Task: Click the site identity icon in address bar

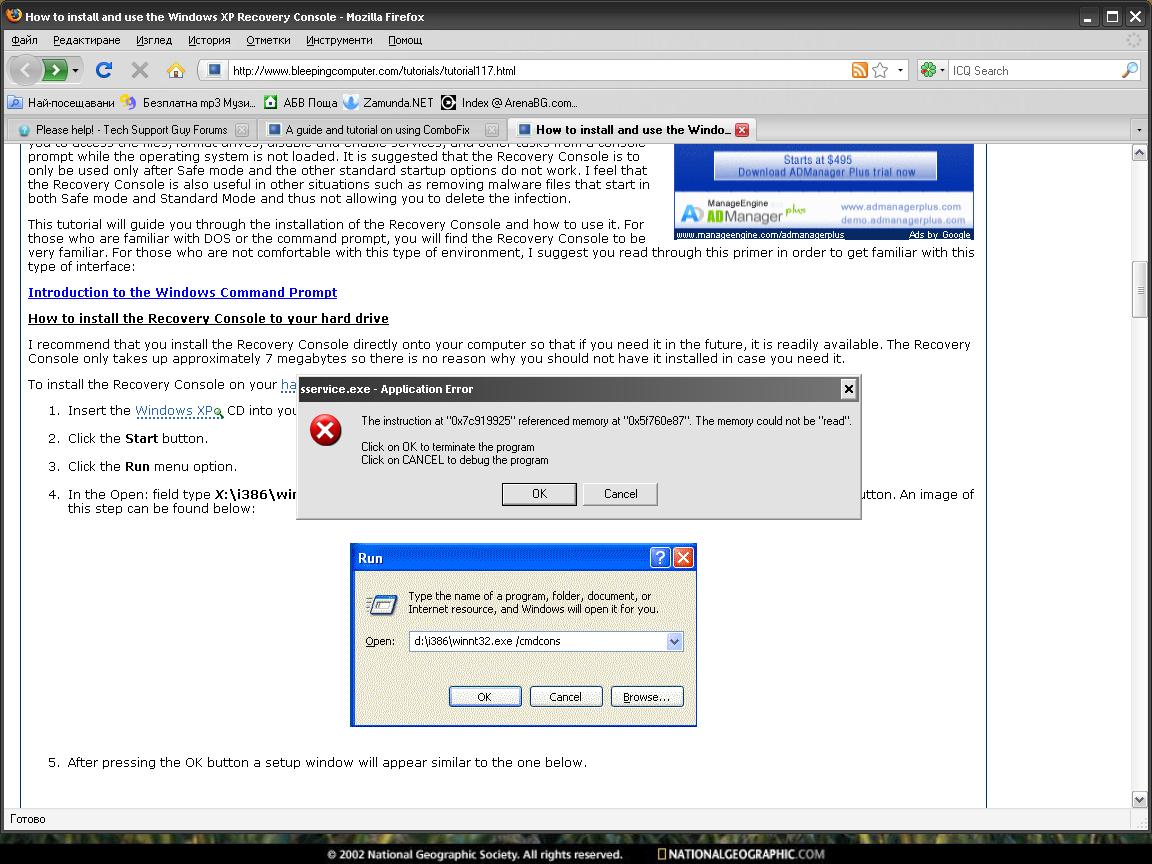Action: (x=214, y=70)
